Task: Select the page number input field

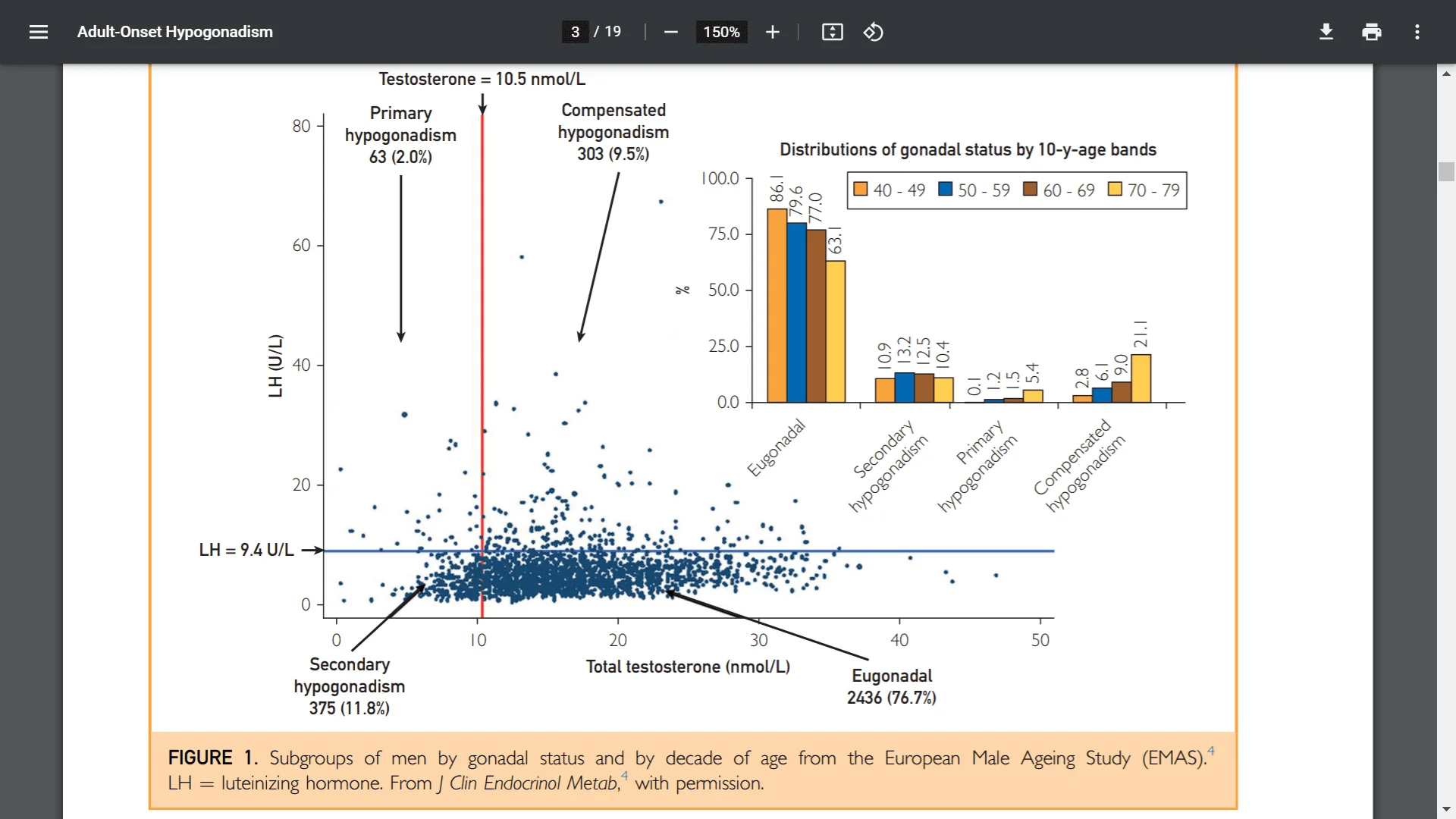Action: (575, 32)
